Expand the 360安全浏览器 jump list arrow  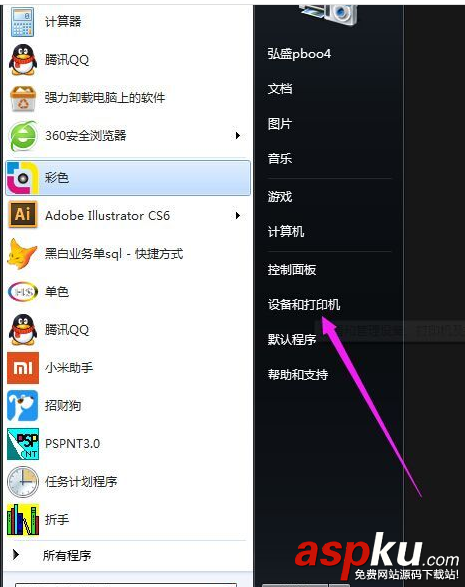237,136
